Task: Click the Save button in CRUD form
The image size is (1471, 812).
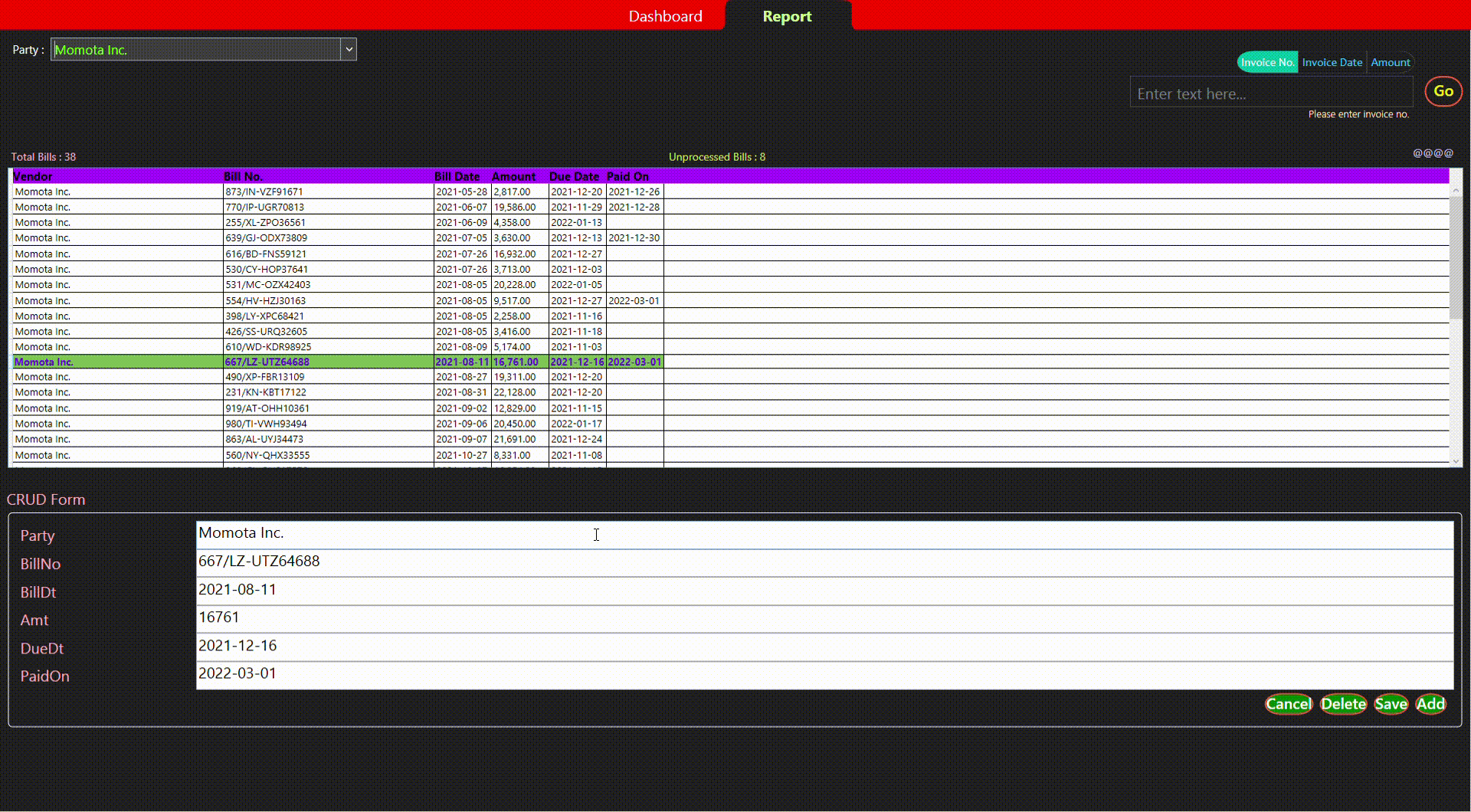Action: (x=1391, y=704)
